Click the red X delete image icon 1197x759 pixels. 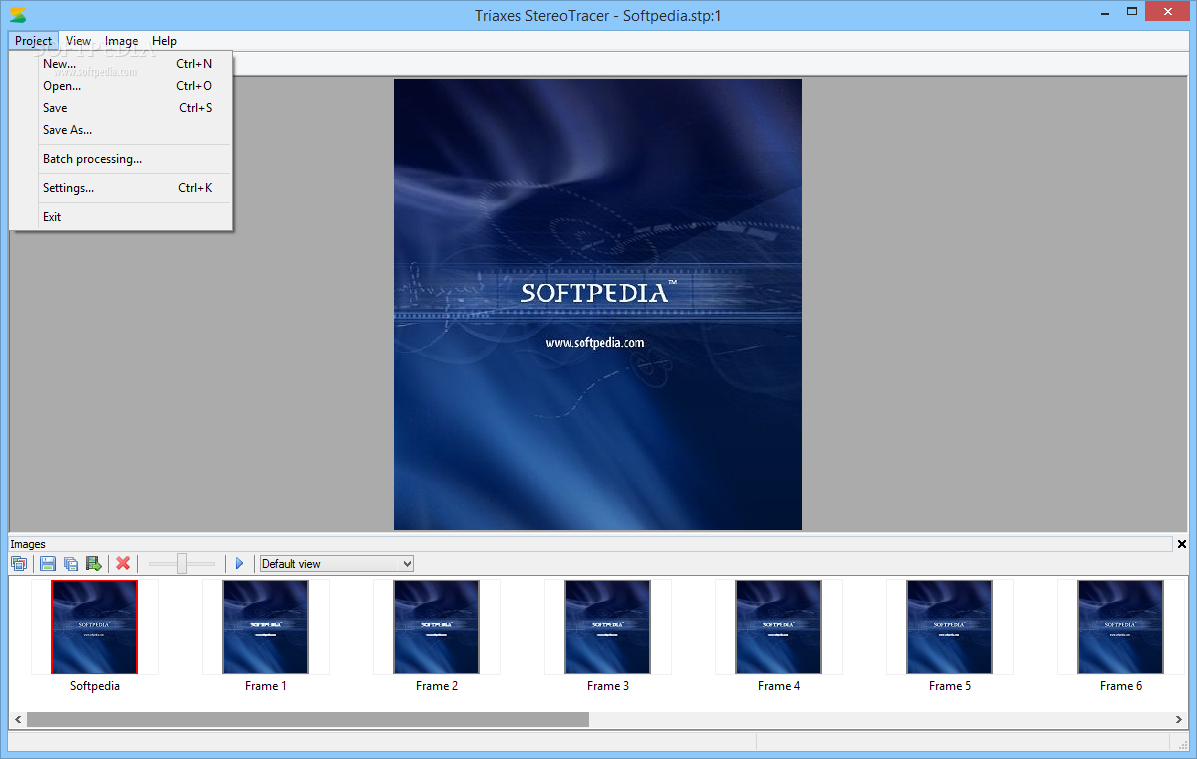tap(123, 564)
